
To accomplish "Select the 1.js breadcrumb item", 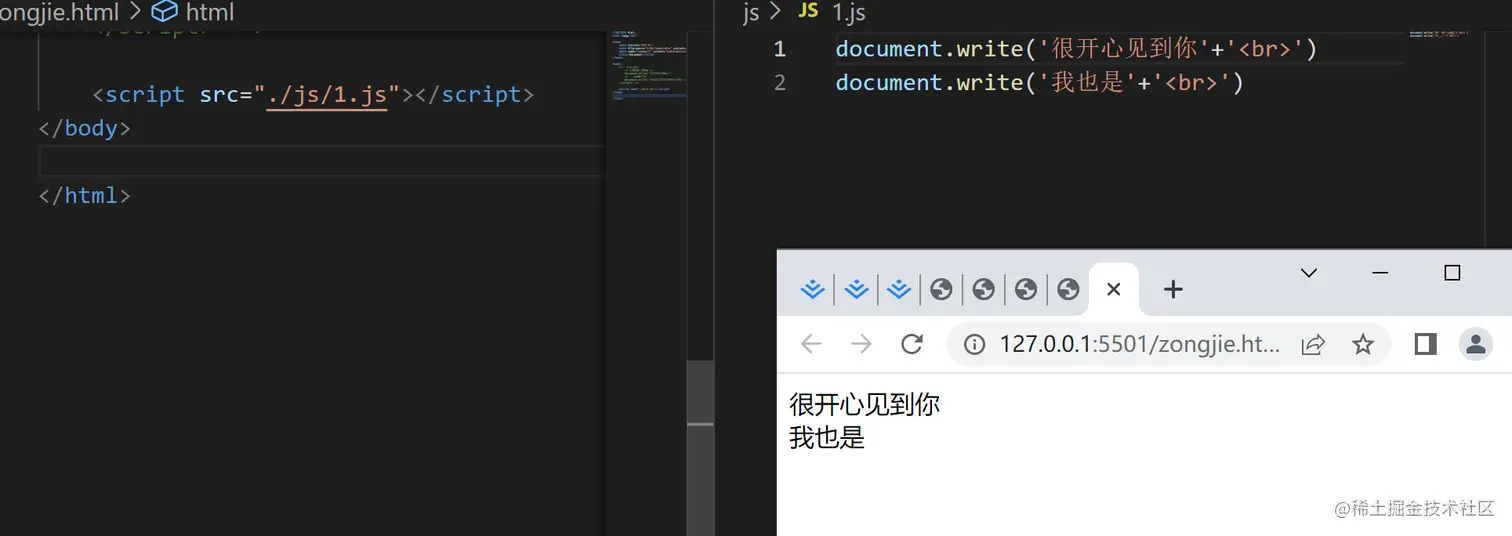I will click(x=849, y=12).
